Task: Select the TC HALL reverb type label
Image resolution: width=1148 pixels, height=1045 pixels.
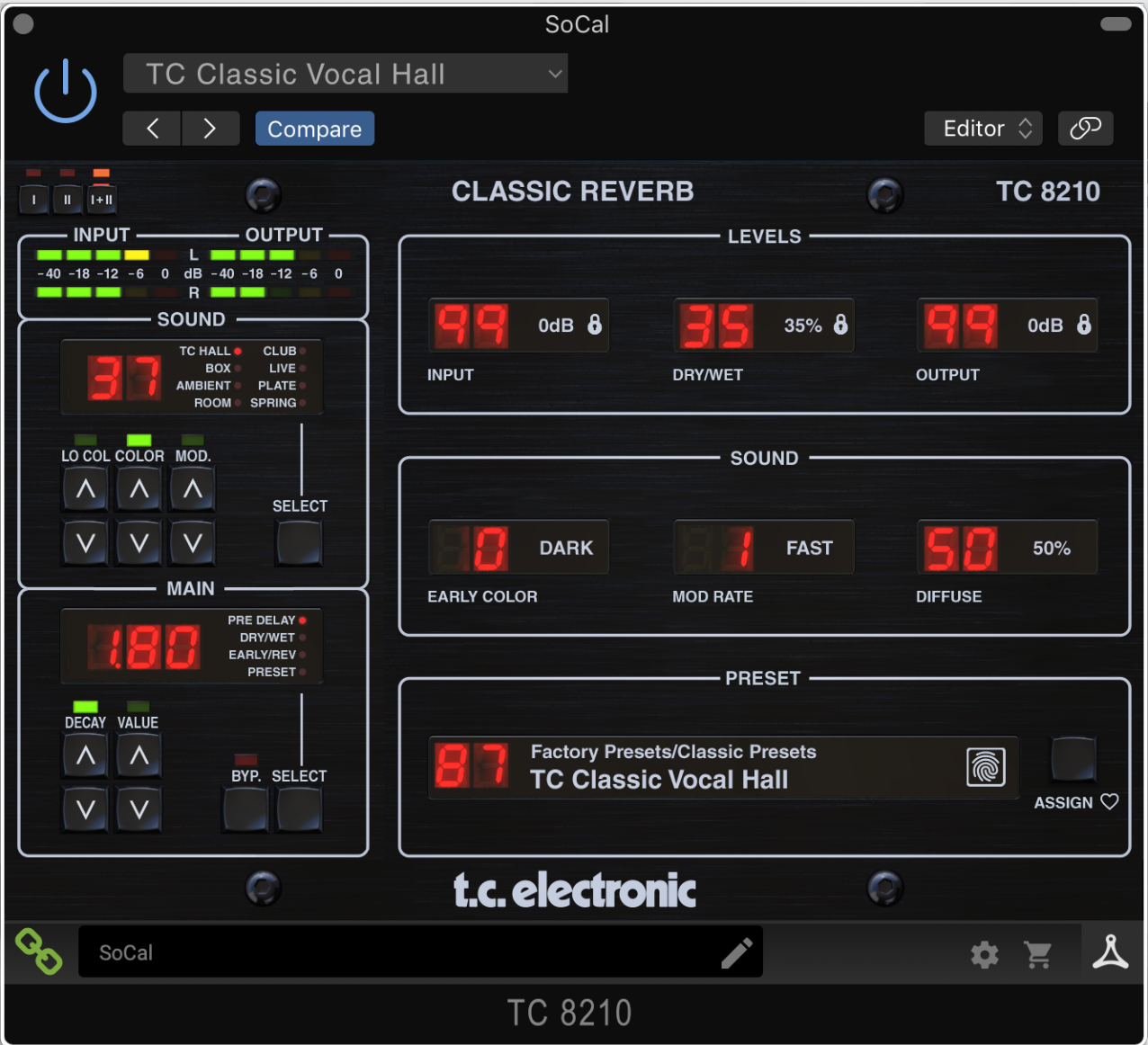Action: (204, 351)
